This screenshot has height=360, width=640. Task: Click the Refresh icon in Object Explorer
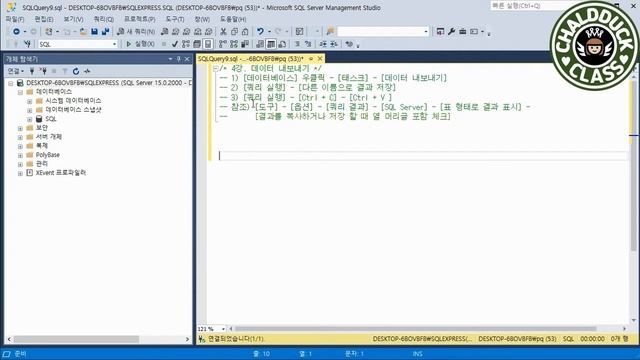pyautogui.click(x=76, y=71)
